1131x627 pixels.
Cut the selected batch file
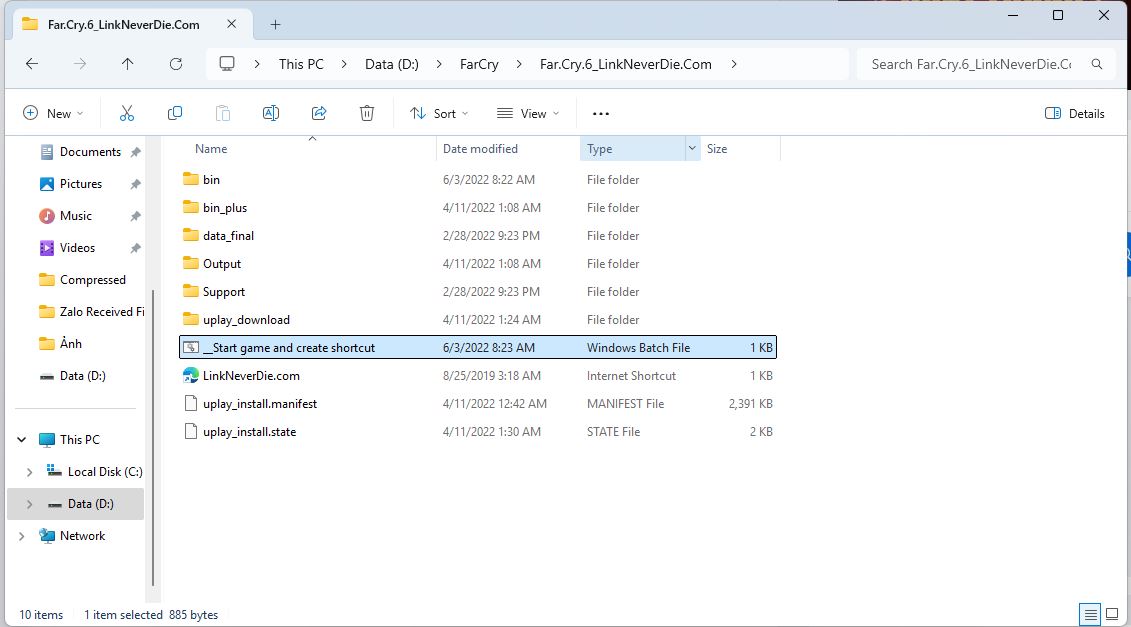coord(126,113)
